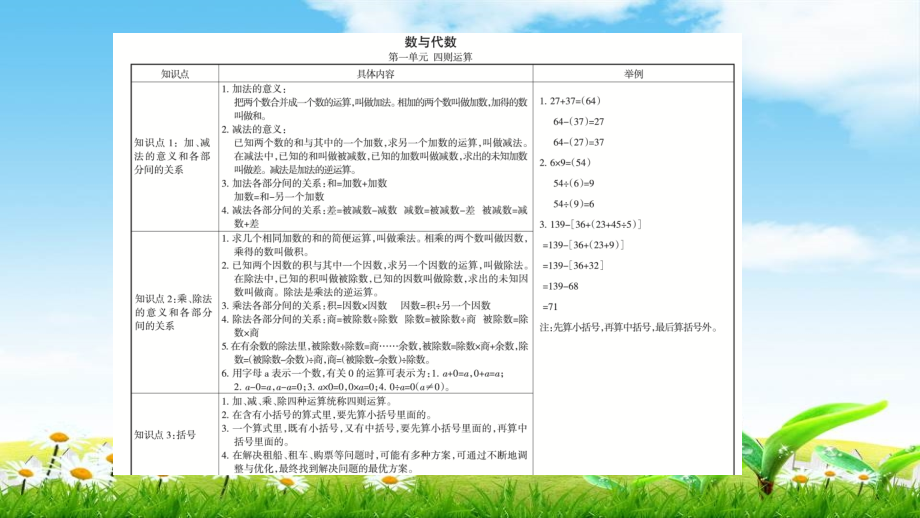Click the subtitle "第一单元 四则运算"

(430, 57)
